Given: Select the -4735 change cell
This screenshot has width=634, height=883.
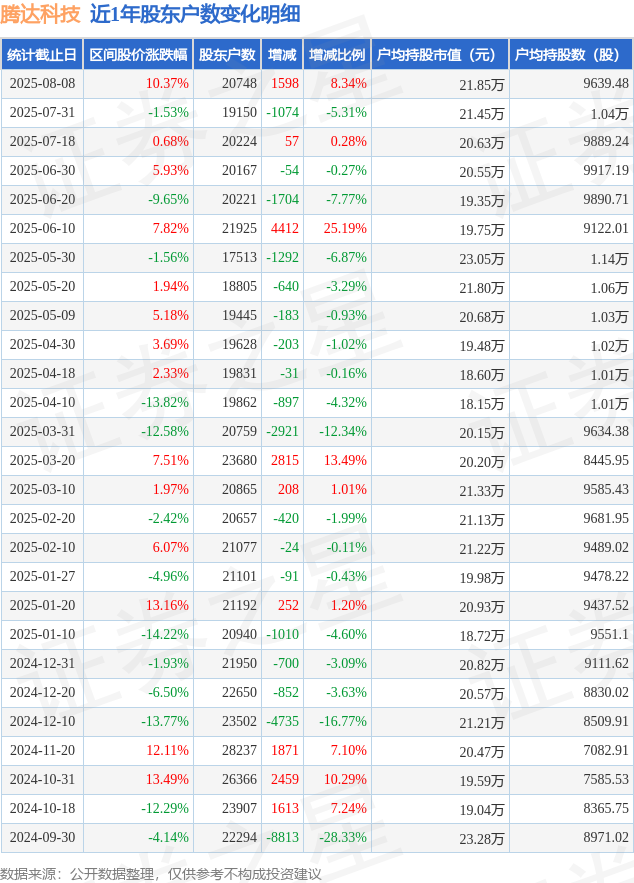Looking at the screenshot, I should [x=283, y=721].
